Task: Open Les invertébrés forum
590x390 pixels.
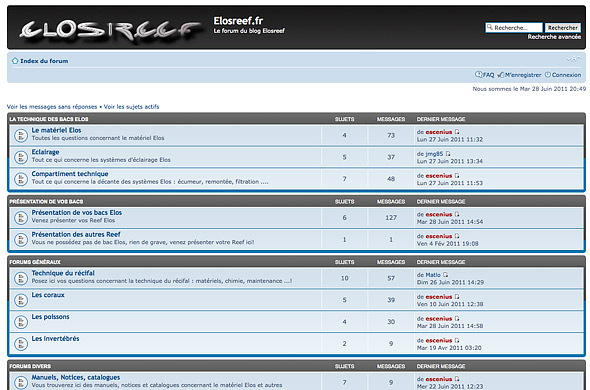Action: coord(55,338)
